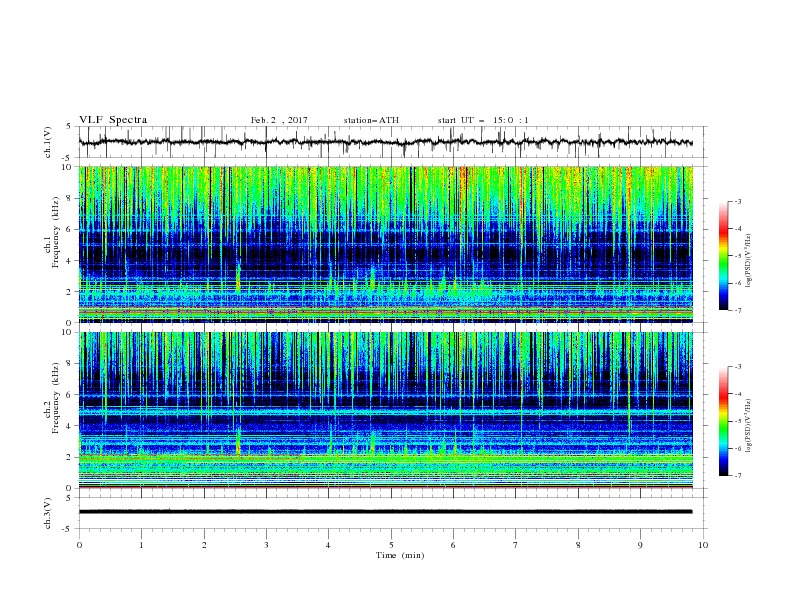Click the 'Time (min)' axis label
The image size is (792, 612).
(400, 555)
